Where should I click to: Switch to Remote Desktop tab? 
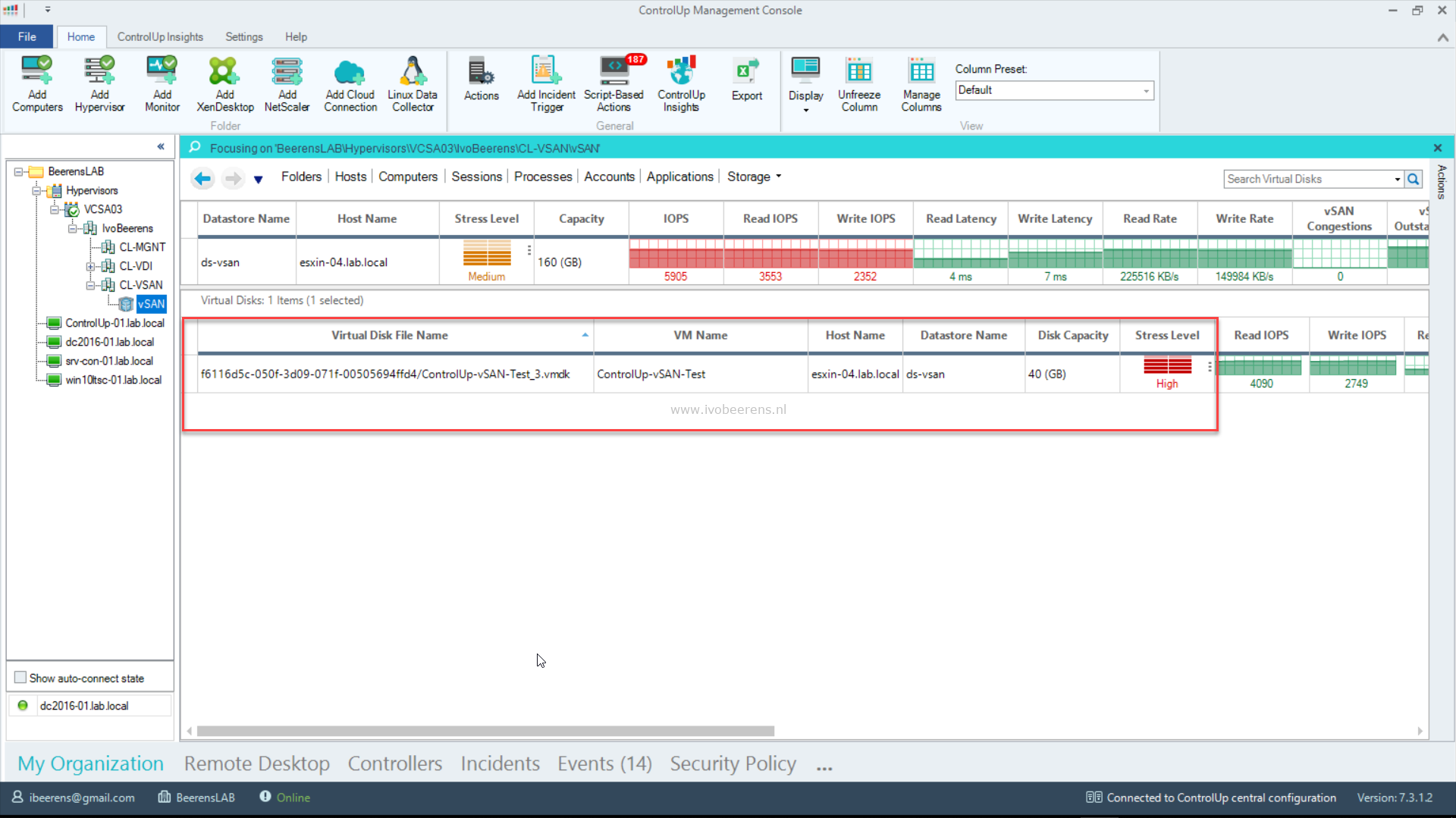(x=256, y=763)
